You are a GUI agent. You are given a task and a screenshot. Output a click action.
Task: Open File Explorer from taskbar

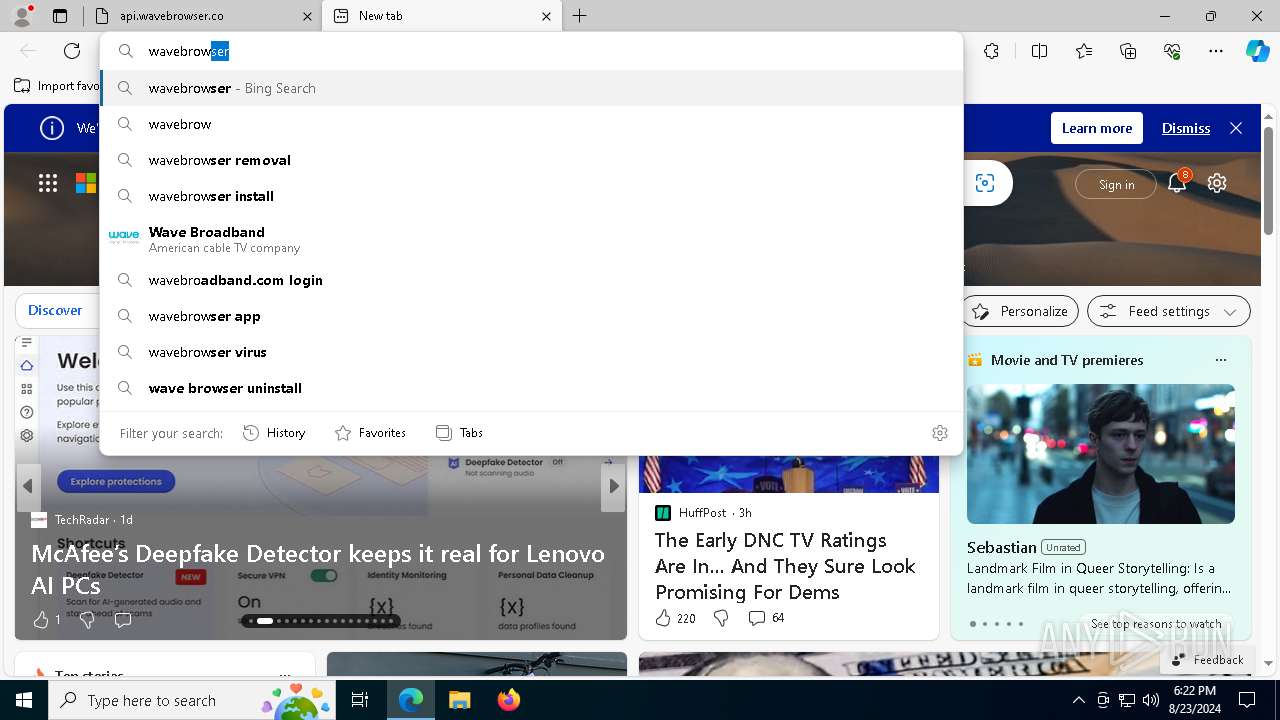point(459,700)
